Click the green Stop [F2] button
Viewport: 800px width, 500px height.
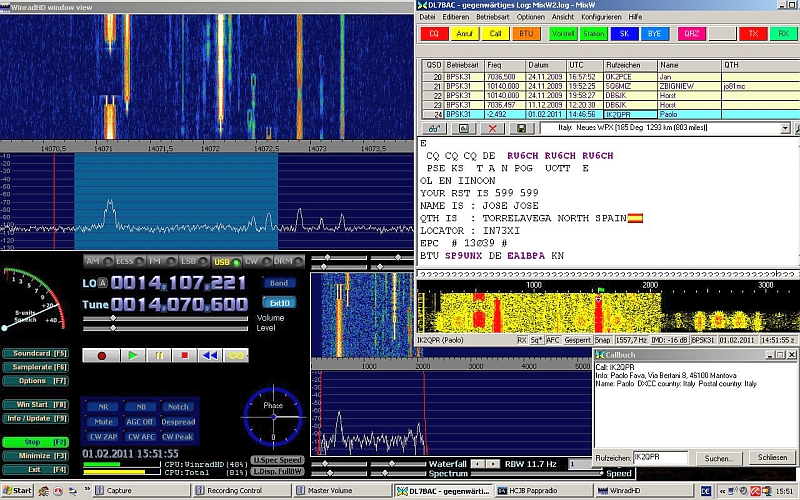point(35,442)
